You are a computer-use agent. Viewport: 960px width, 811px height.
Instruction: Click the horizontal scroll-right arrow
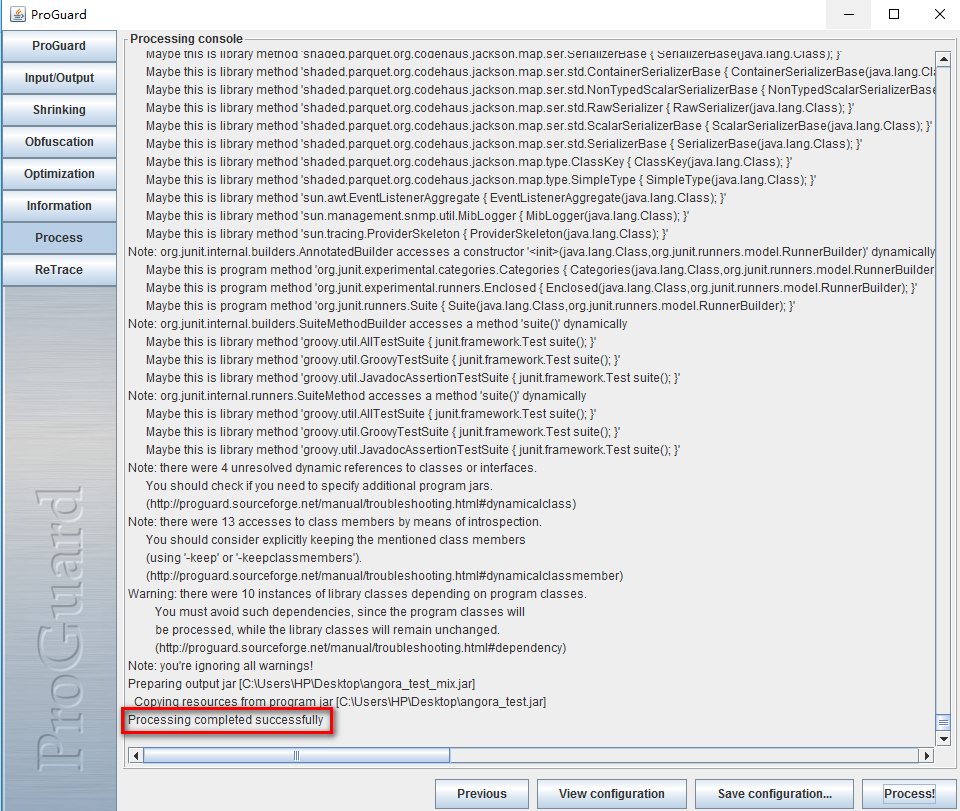[x=926, y=756]
